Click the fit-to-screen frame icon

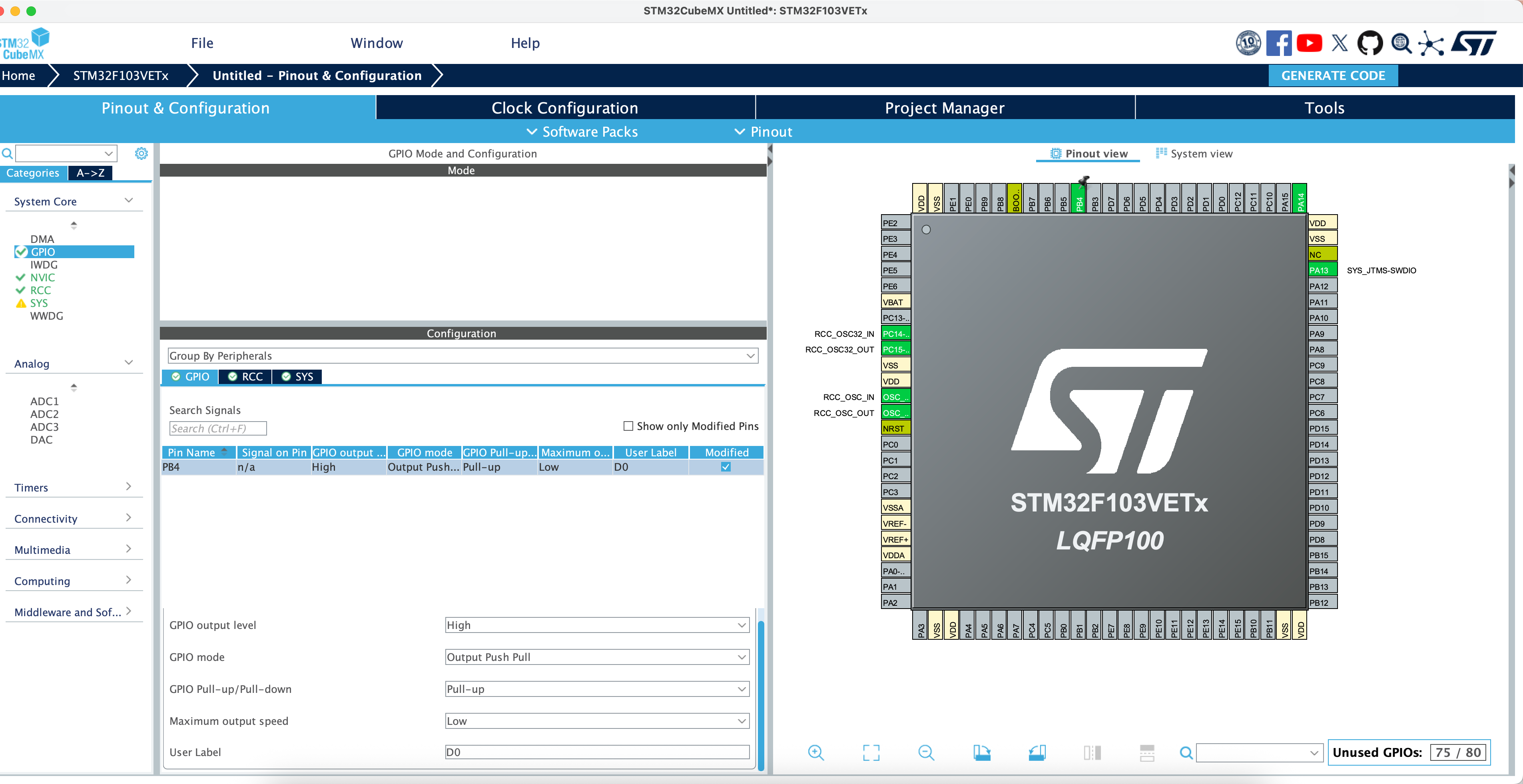point(871,752)
